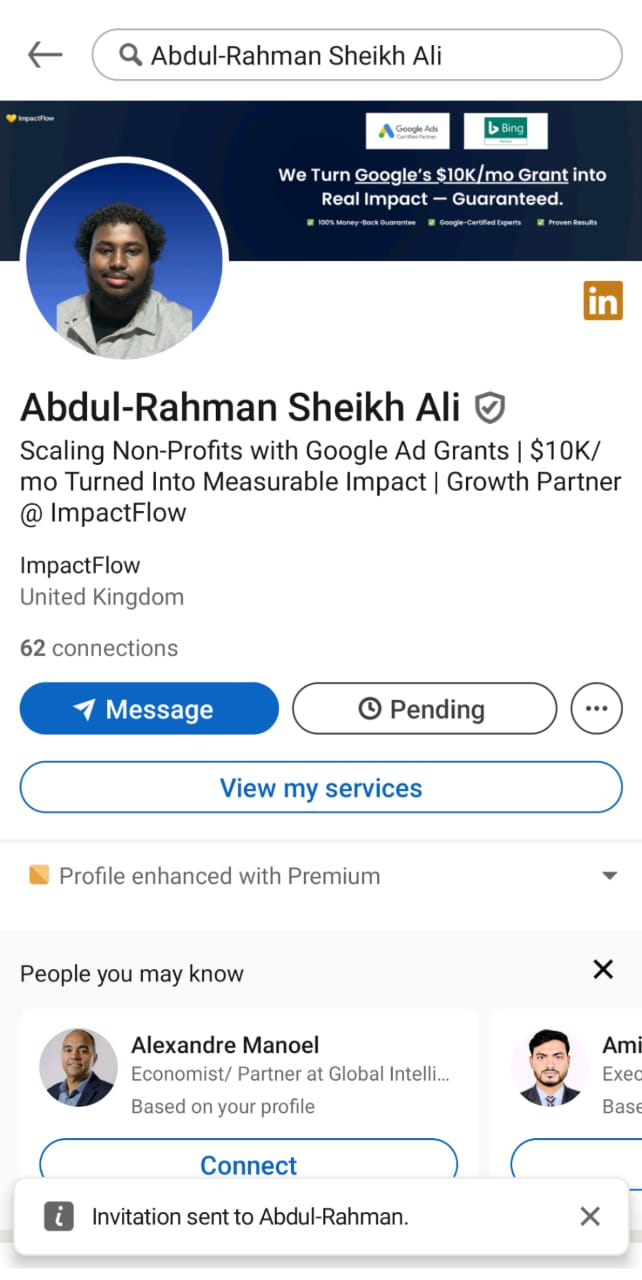
Task: Tap the search magnifier icon
Action: point(130,55)
